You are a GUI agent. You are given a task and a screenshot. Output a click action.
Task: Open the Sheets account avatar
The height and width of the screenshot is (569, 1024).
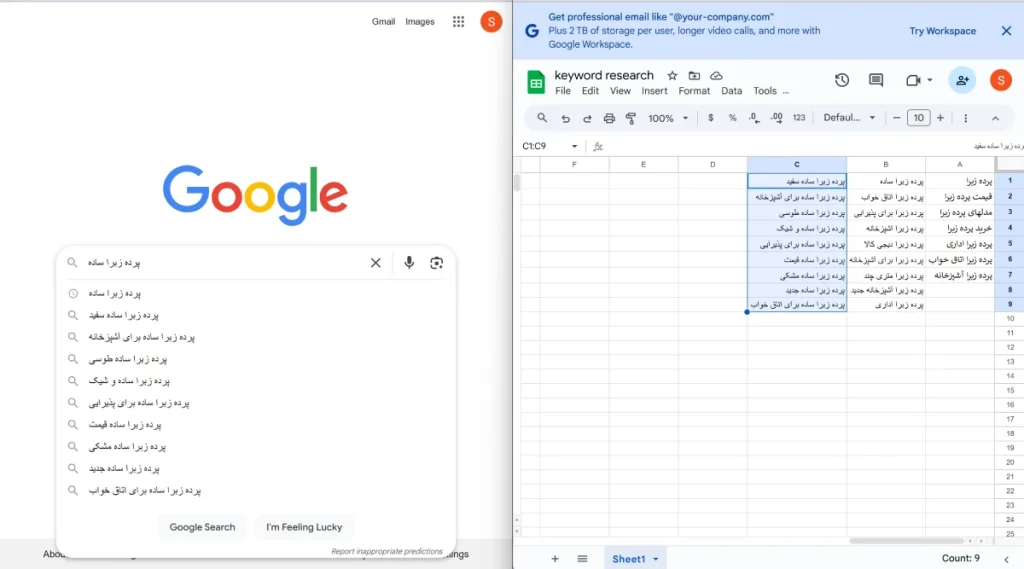1000,80
